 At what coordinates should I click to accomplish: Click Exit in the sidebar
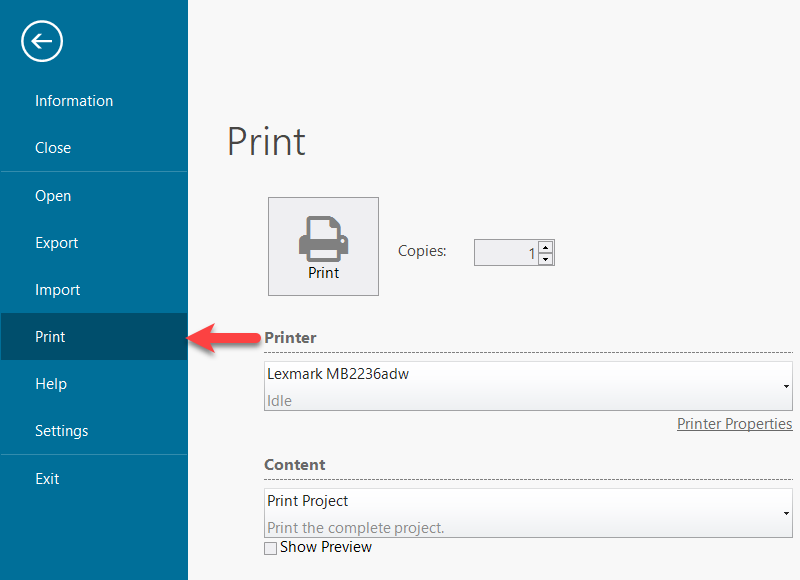[x=48, y=479]
